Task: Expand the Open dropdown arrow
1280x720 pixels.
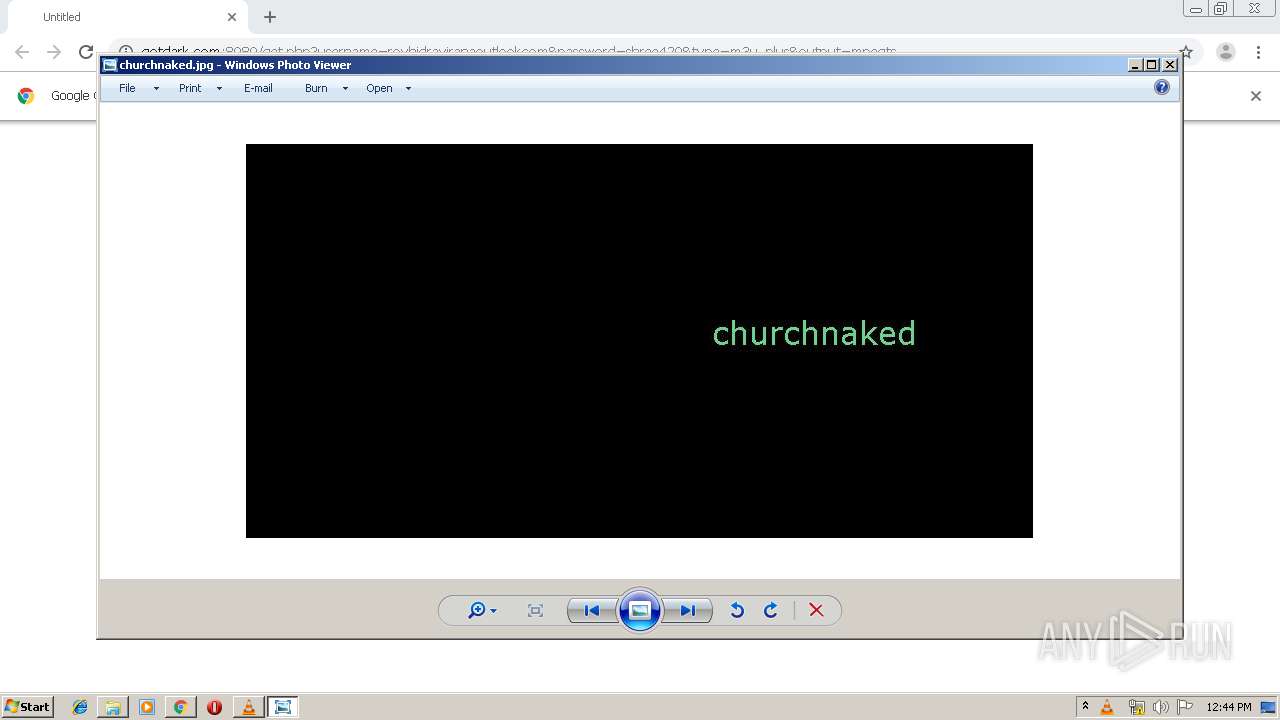Action: [408, 88]
